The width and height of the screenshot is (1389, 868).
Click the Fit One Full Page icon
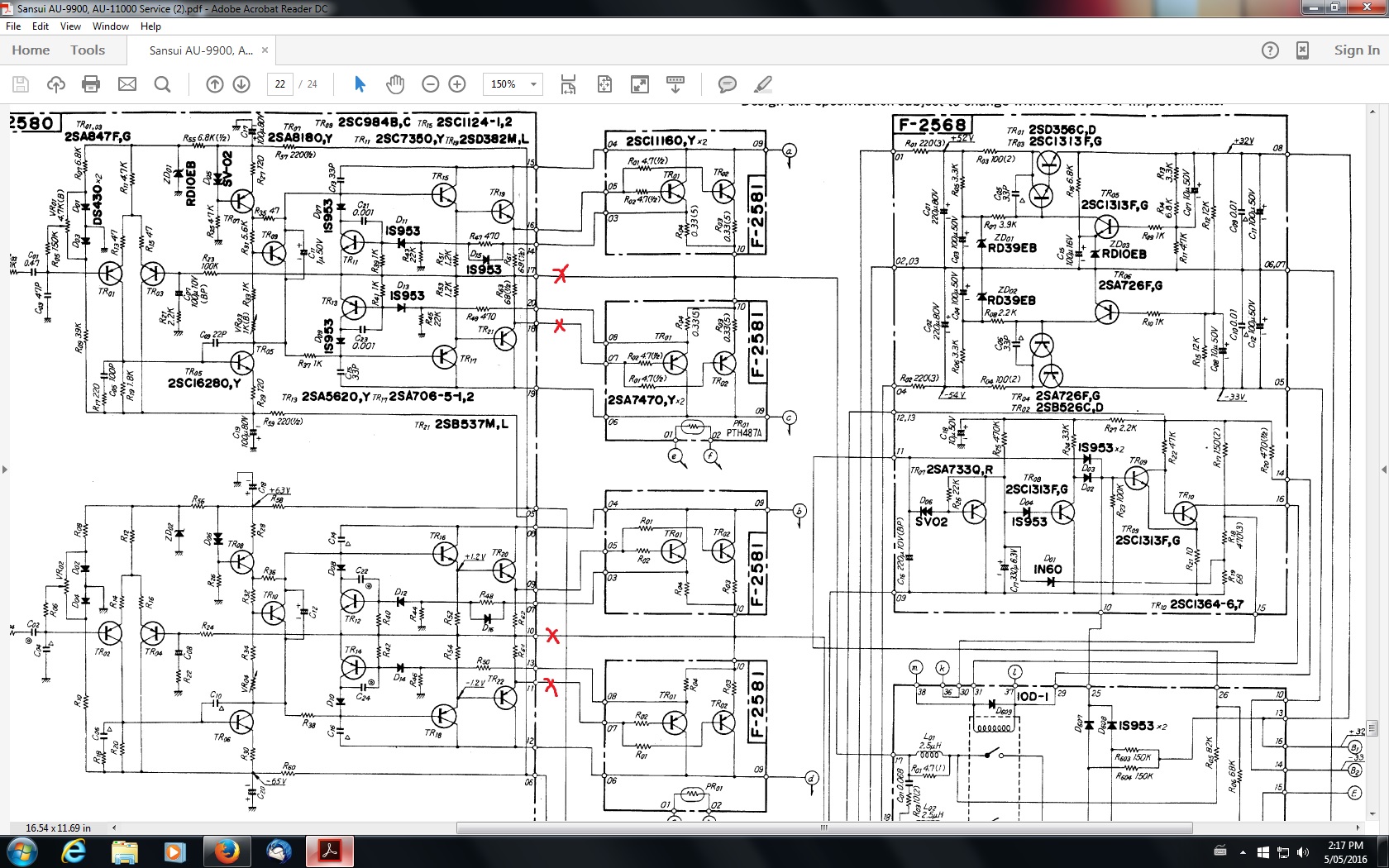point(604,84)
